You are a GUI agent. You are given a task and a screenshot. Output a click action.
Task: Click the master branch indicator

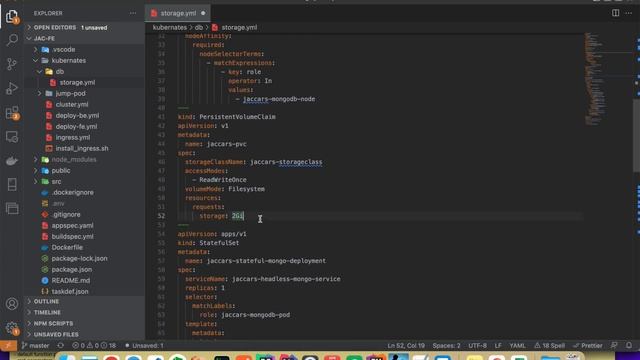click(36, 346)
